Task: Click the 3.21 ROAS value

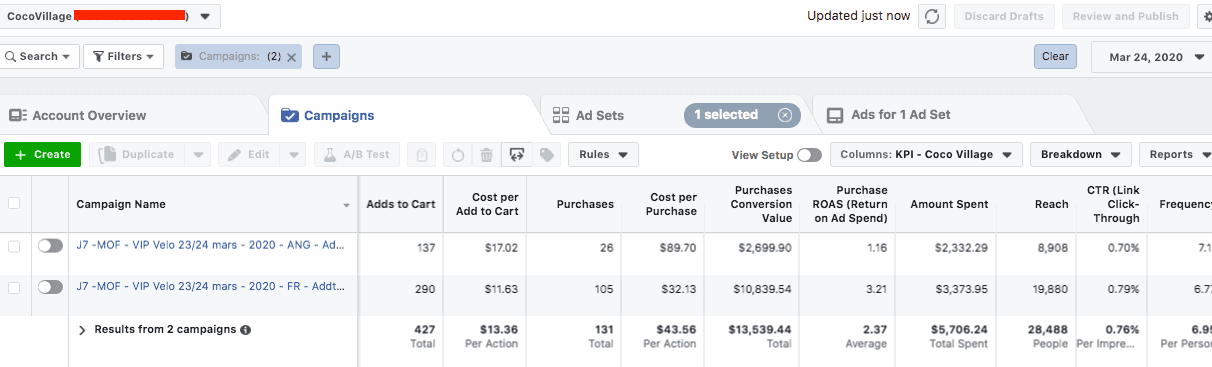Action: click(x=876, y=288)
